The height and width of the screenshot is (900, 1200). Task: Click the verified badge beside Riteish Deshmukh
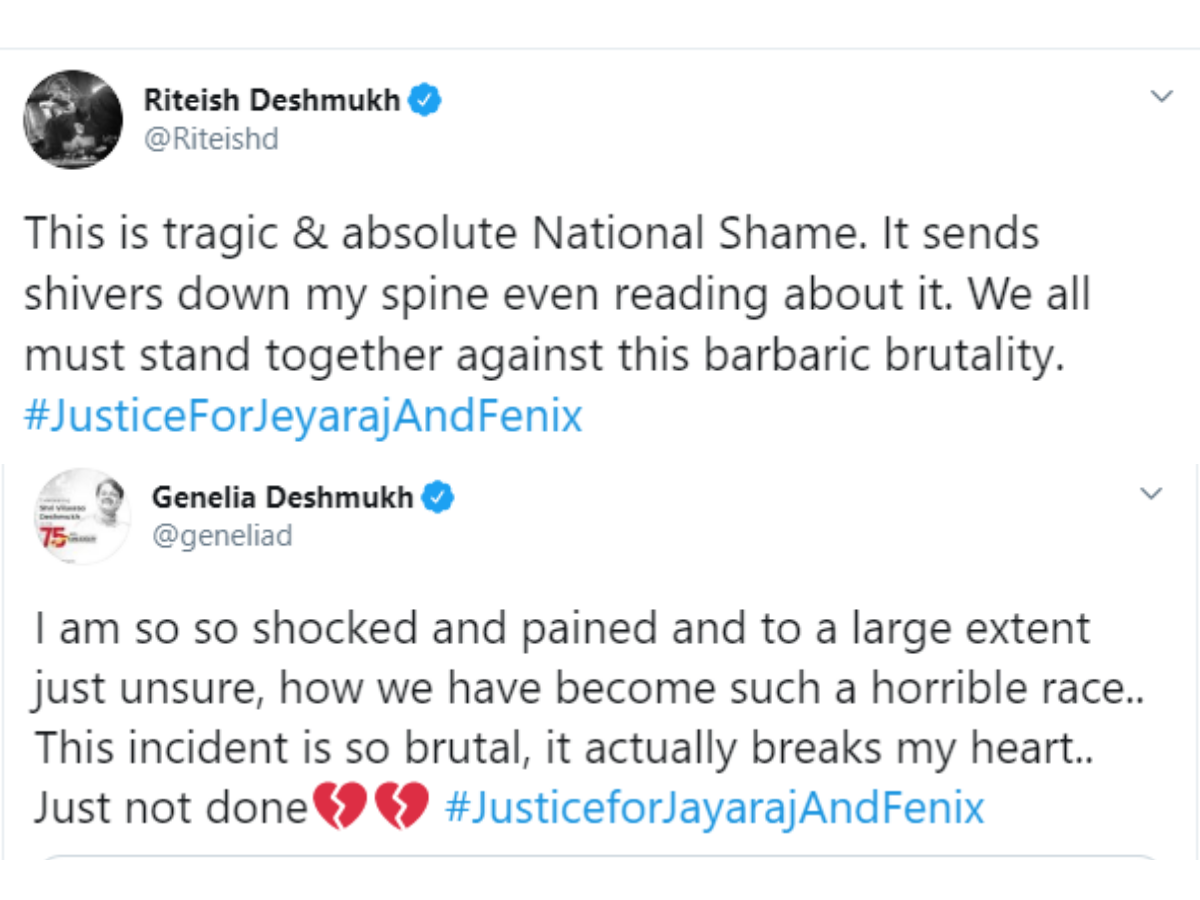[x=427, y=101]
